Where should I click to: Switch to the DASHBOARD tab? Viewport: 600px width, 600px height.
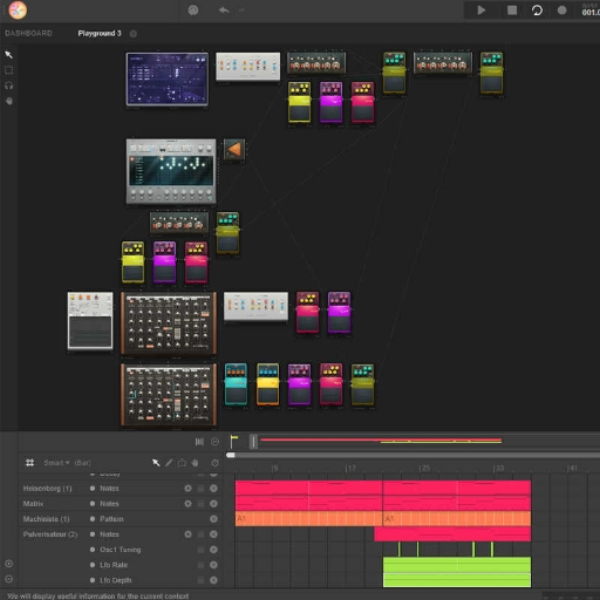28,33
